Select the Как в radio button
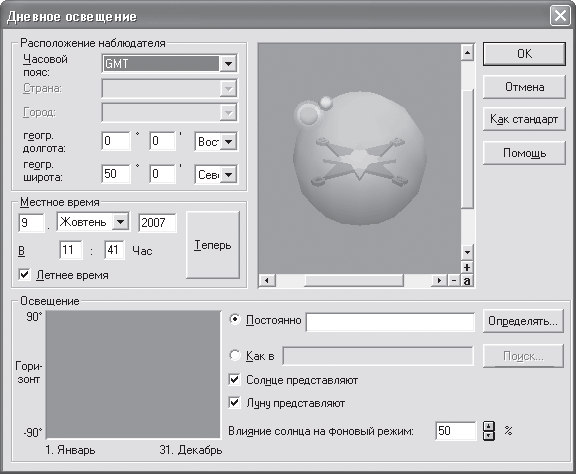 pos(234,355)
